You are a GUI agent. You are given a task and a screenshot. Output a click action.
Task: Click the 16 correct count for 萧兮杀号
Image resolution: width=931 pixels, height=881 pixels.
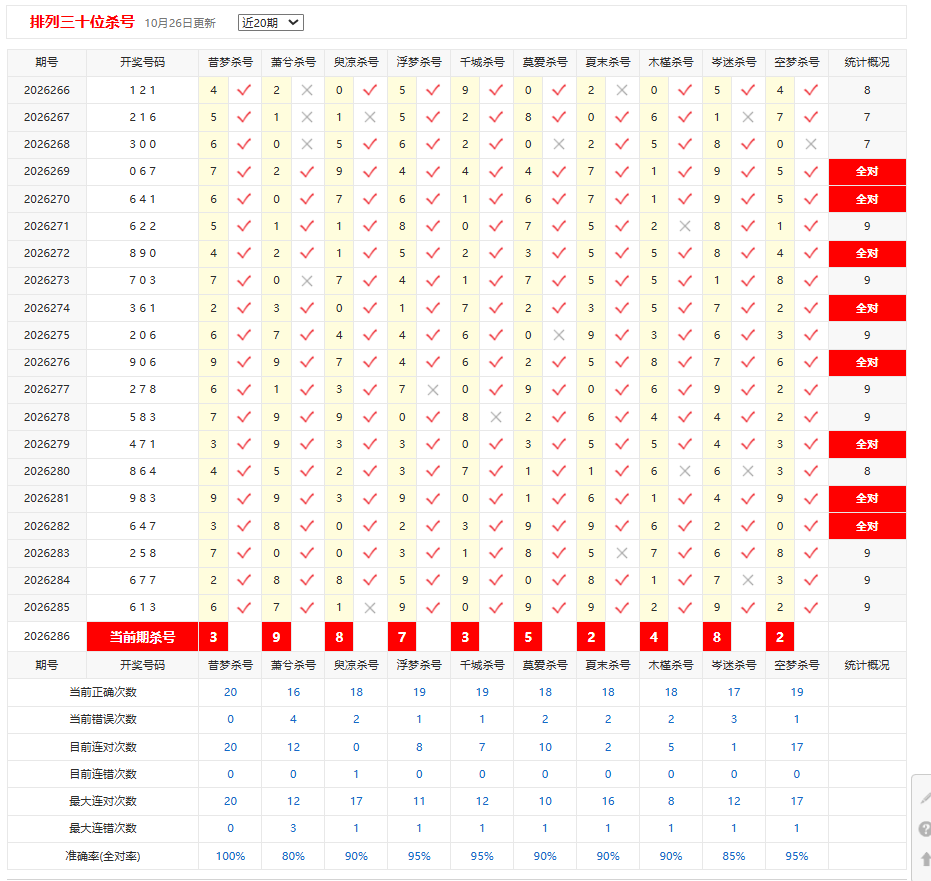tap(293, 692)
